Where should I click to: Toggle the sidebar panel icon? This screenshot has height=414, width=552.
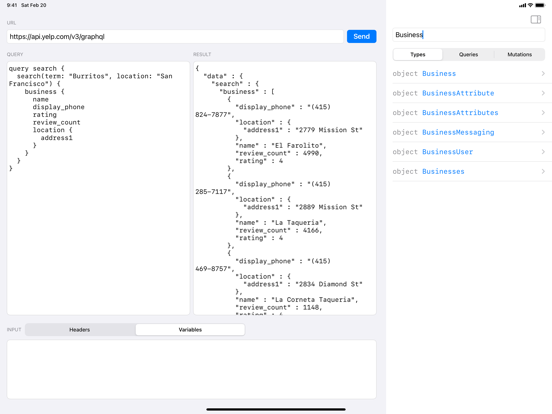(535, 19)
